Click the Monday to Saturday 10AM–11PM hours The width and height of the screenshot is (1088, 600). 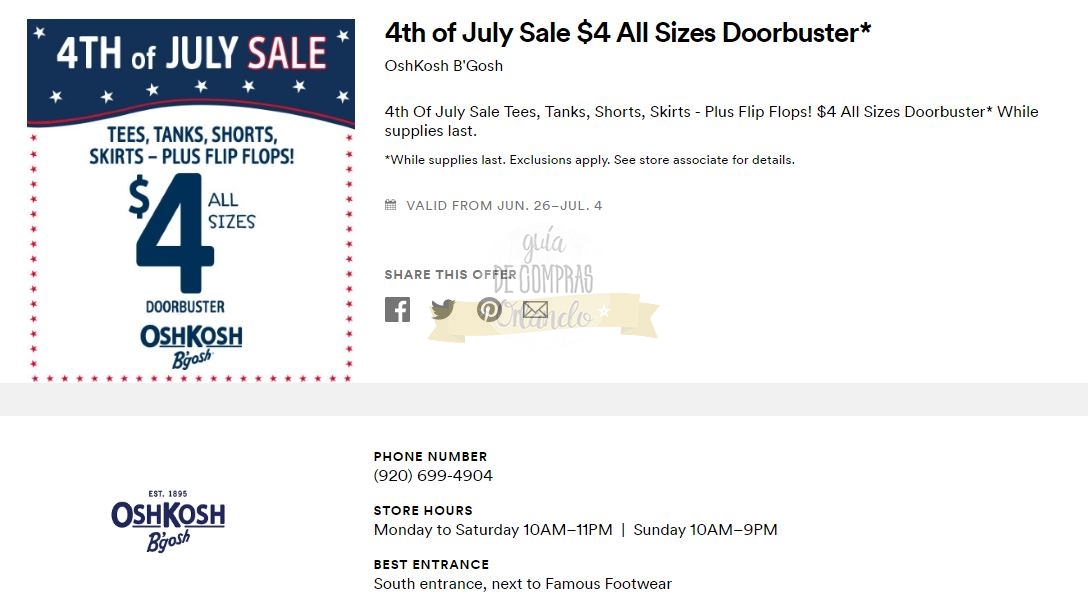(493, 530)
